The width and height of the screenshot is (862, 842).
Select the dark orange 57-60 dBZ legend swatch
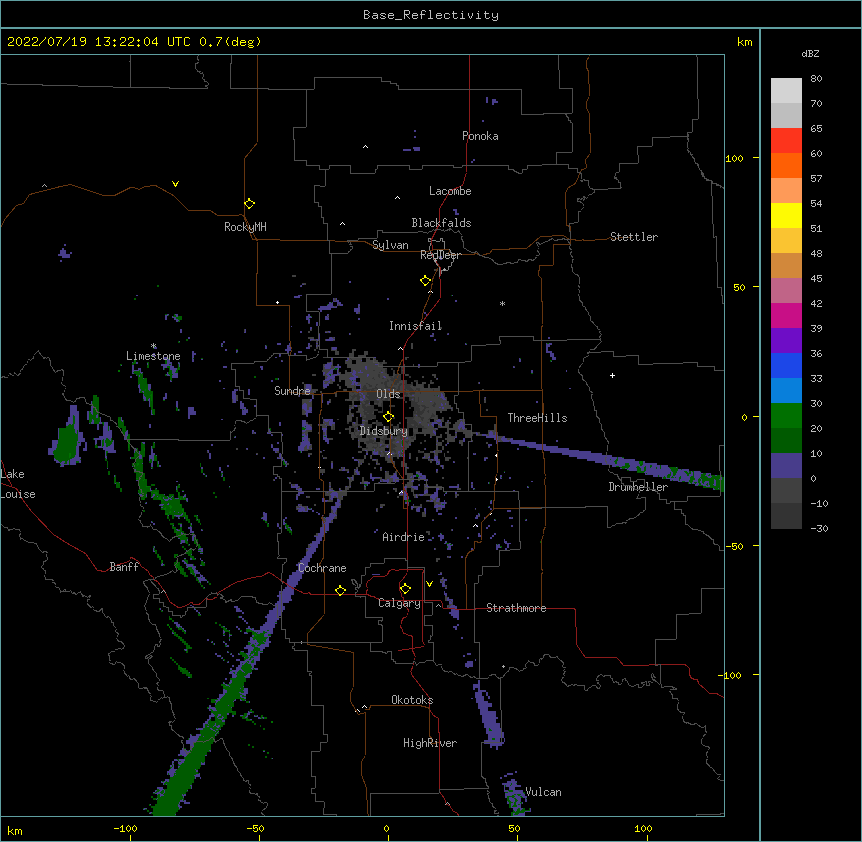[x=786, y=165]
